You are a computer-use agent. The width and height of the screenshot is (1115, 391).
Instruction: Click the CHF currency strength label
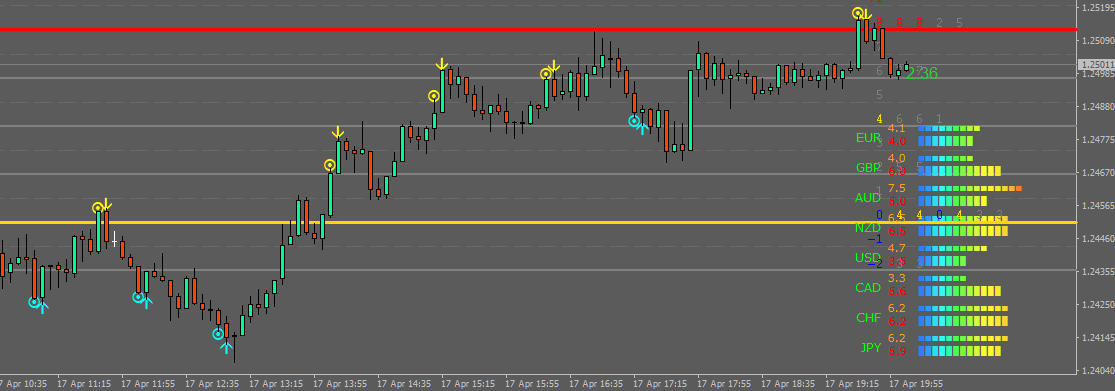pos(869,318)
